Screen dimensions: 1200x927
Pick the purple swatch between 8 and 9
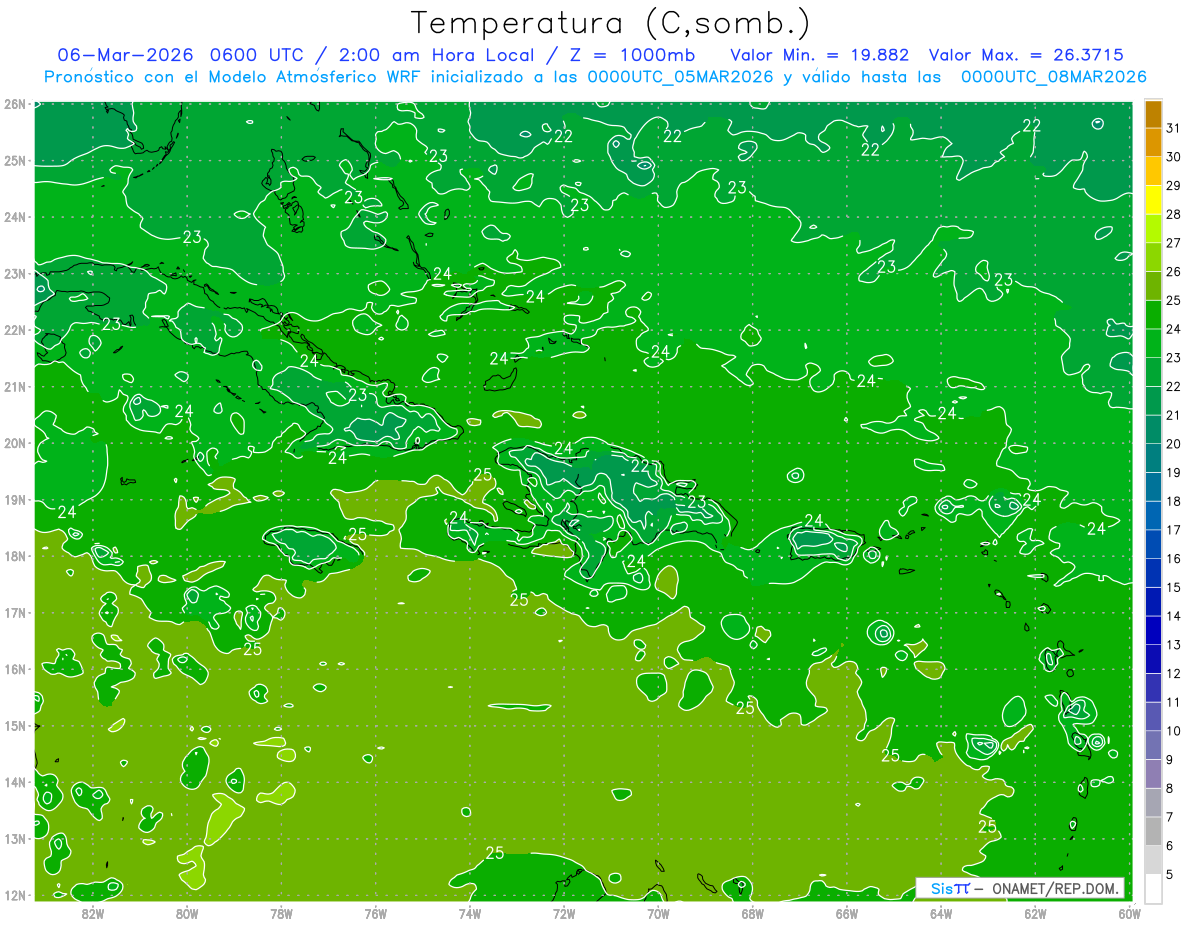[x=1153, y=773]
